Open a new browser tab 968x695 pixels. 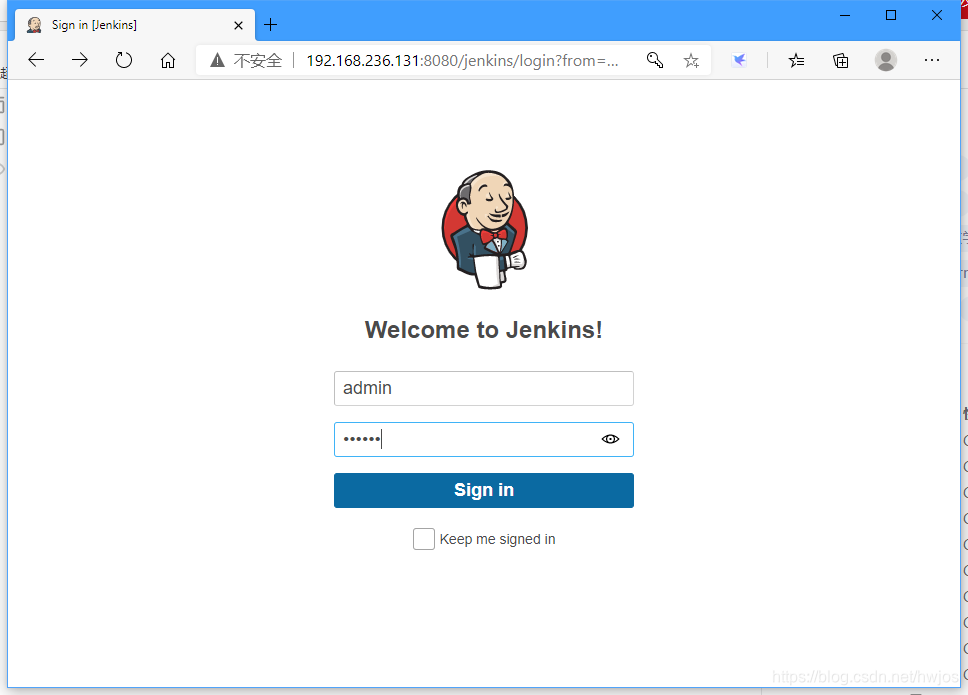coord(270,25)
